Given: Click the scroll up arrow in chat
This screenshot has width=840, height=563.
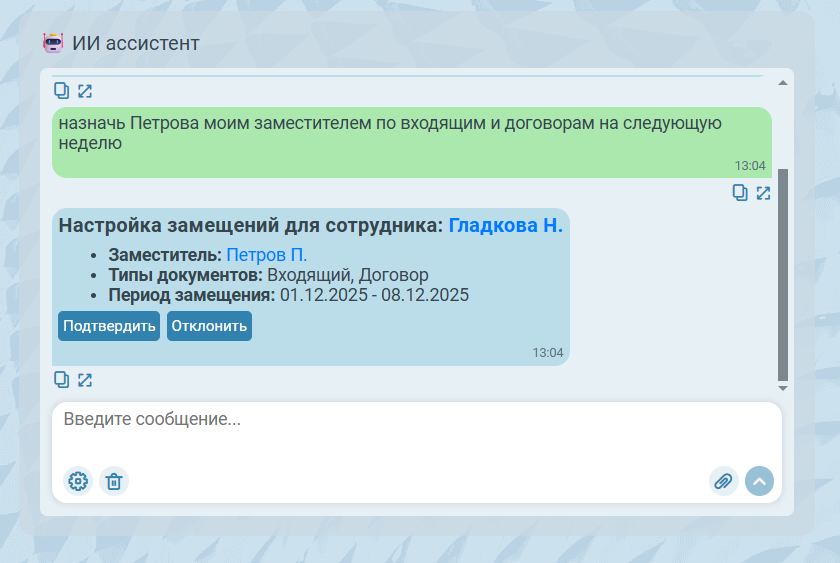Looking at the screenshot, I should click(783, 81).
